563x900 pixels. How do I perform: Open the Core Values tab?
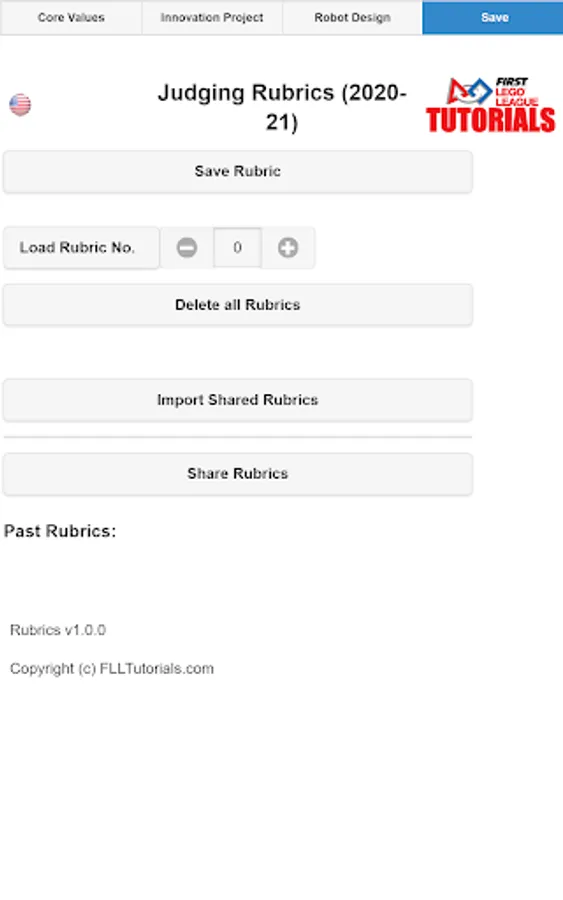point(71,17)
